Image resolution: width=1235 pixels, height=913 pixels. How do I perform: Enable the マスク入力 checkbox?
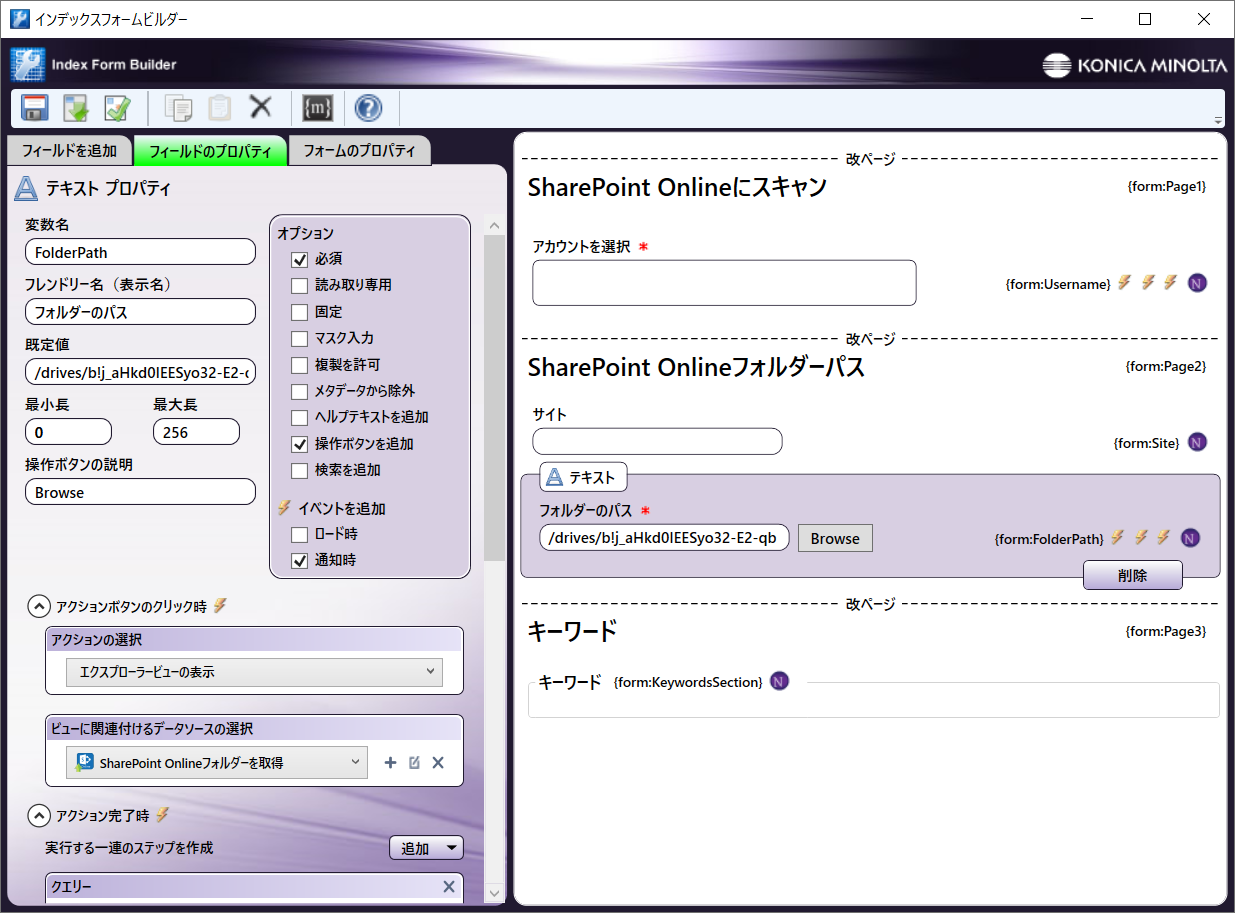299,338
